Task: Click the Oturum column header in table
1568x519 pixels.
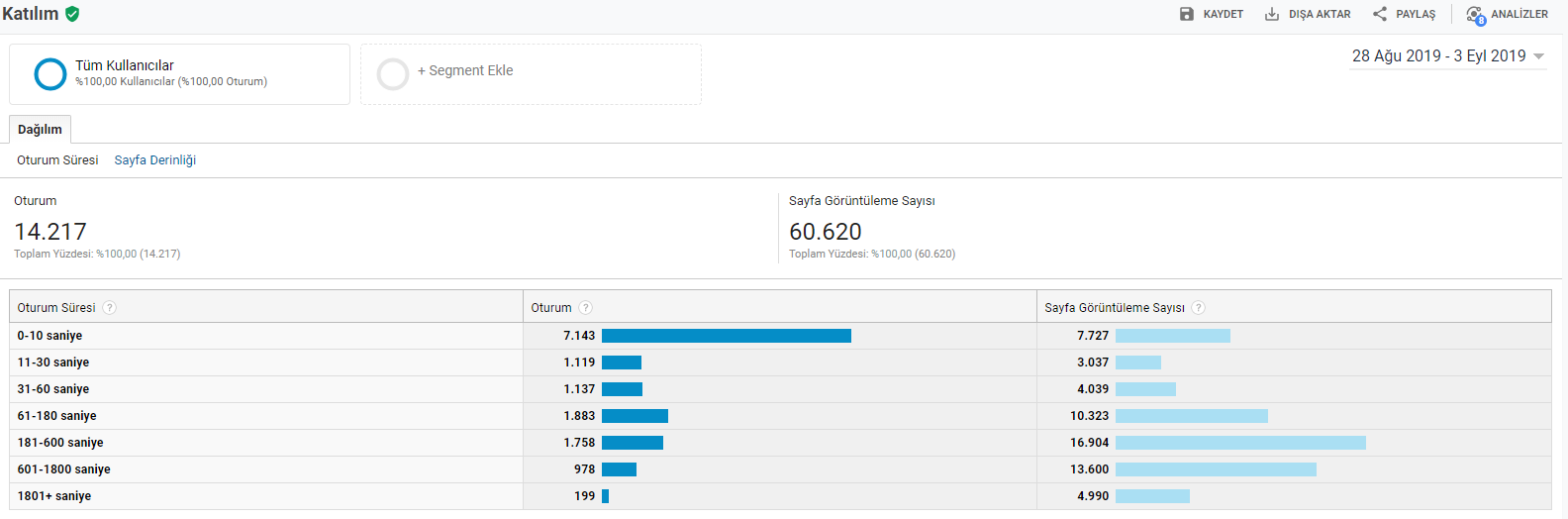Action: pyautogui.click(x=551, y=308)
